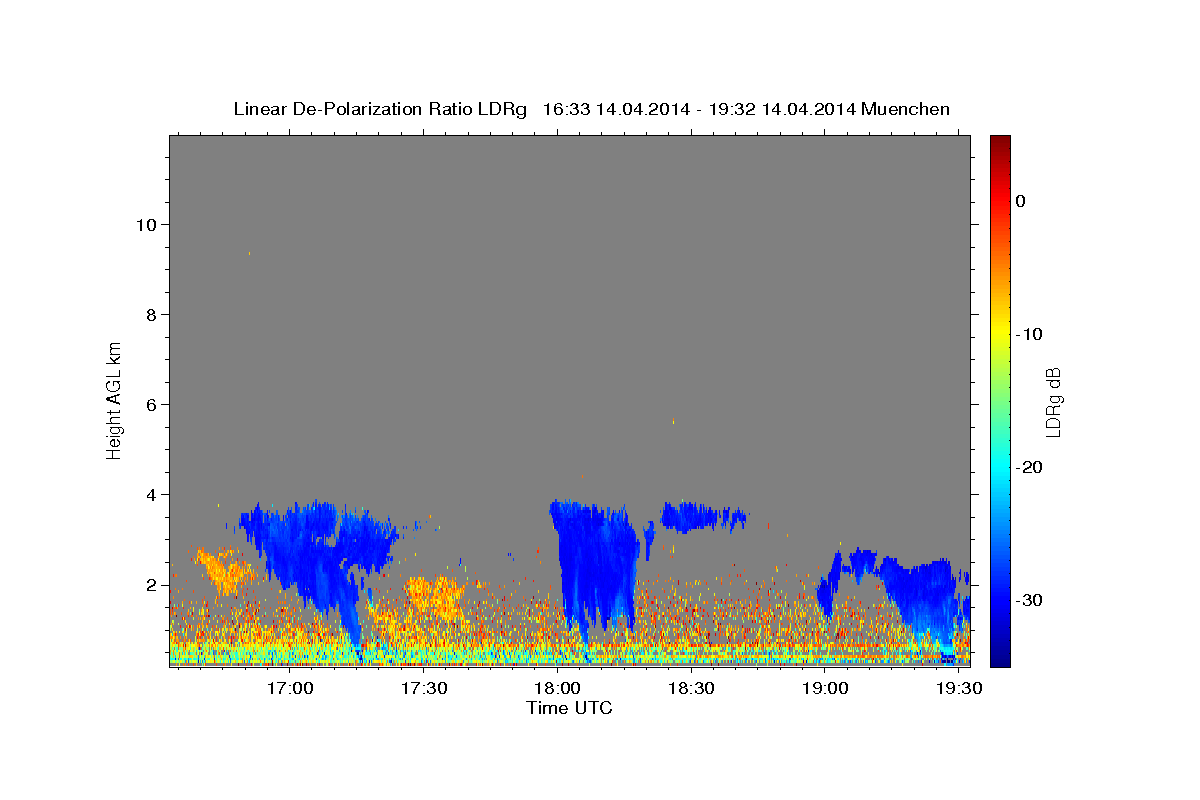Screen dimensions: 1200x800
Task: Click the height tick label 10
Action: coord(146,224)
